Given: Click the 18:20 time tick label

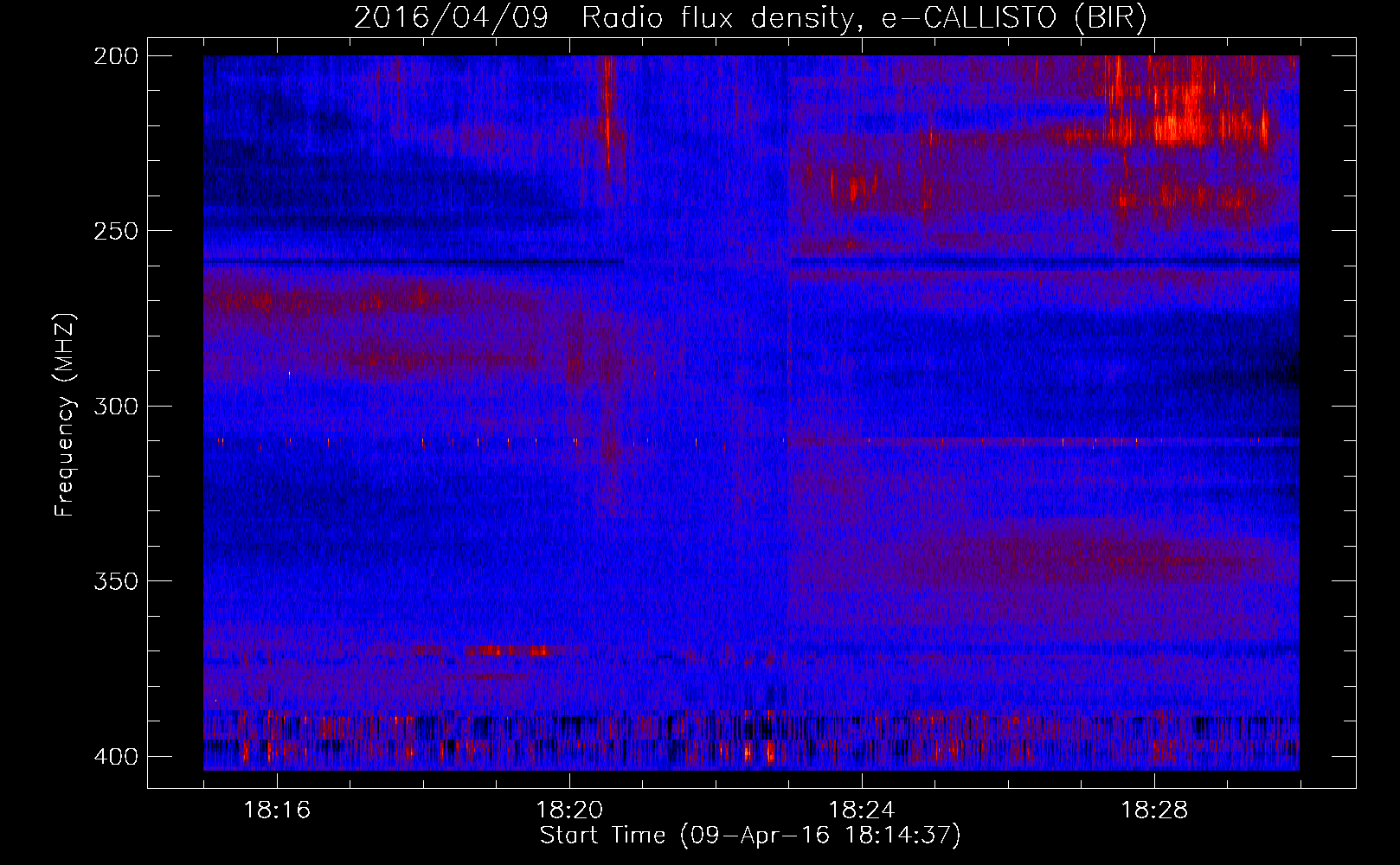Looking at the screenshot, I should (x=569, y=811).
